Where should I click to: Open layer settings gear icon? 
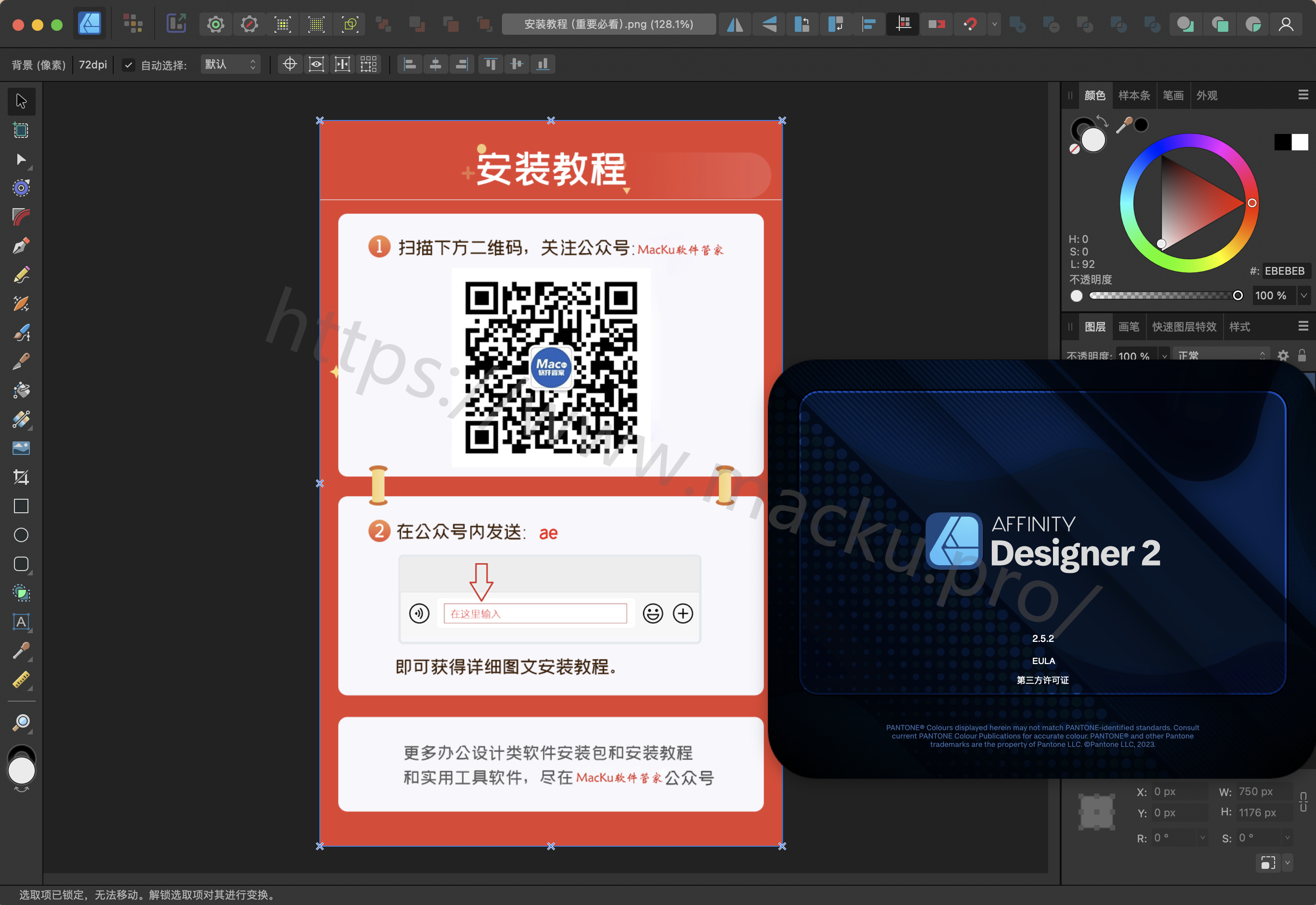tap(1283, 356)
